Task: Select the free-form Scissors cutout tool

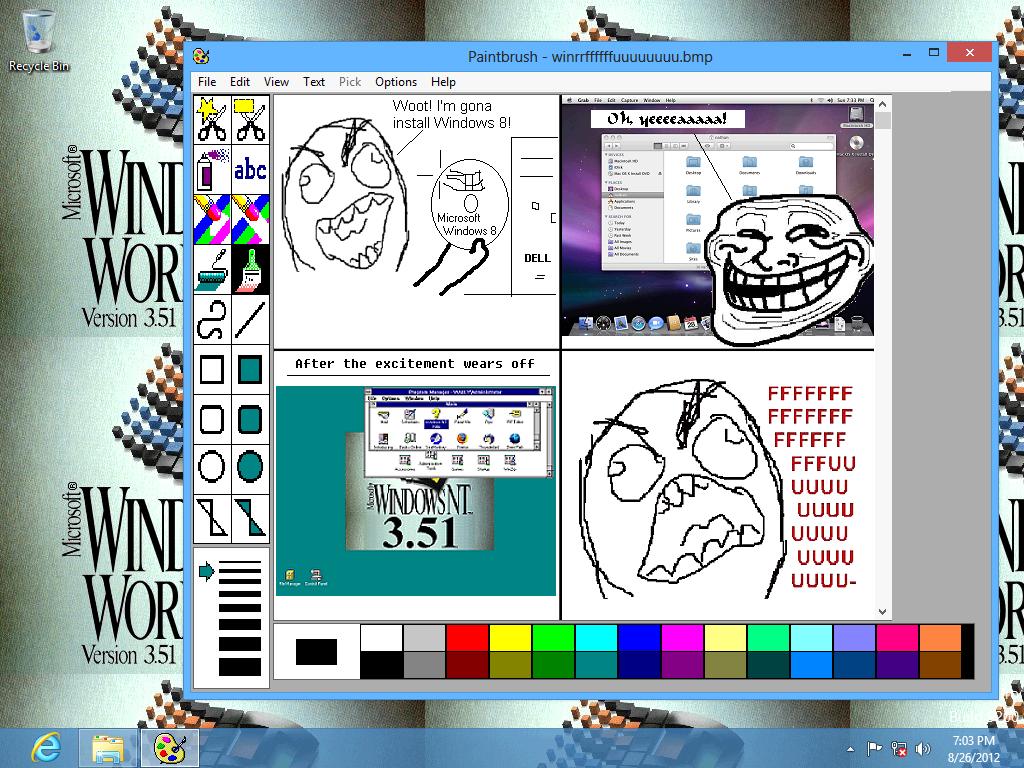Action: [212, 120]
